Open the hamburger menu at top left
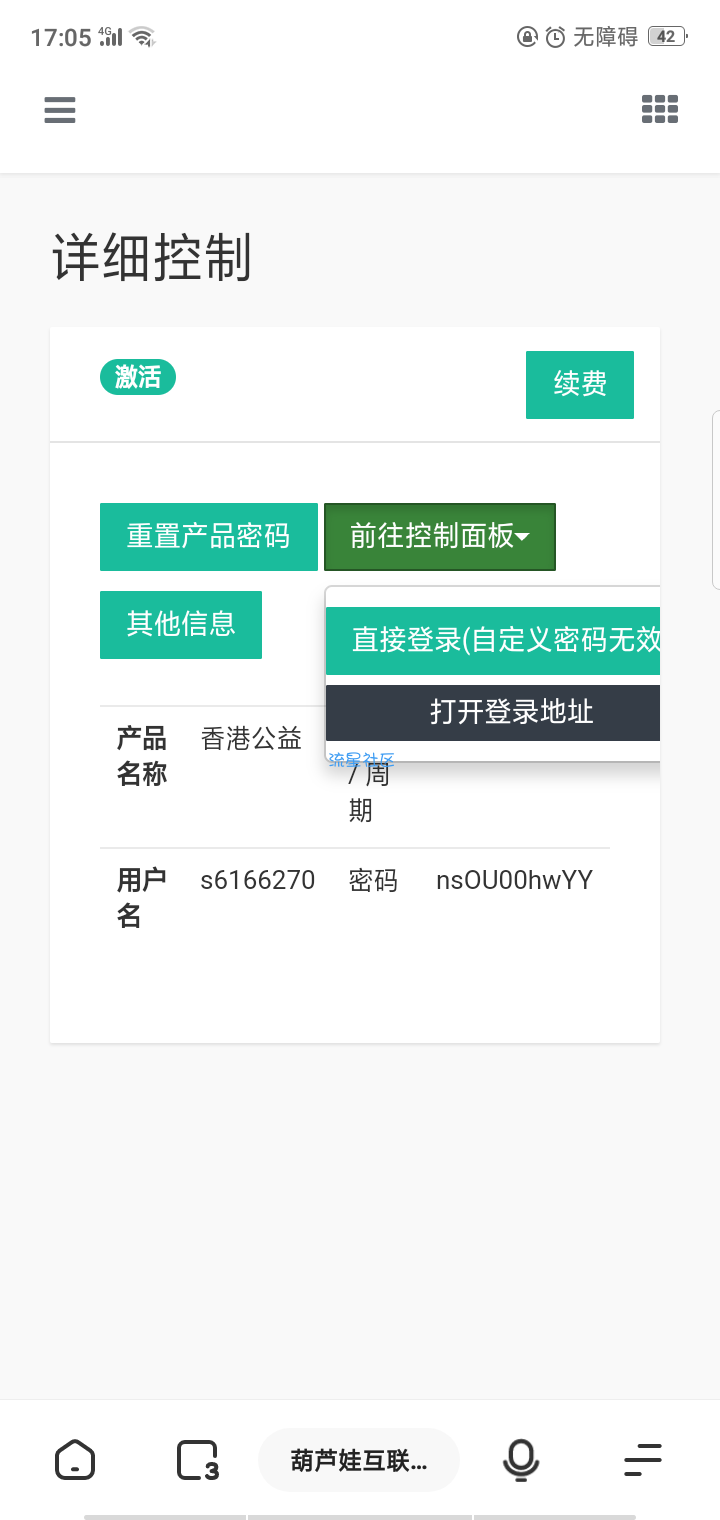This screenshot has width=720, height=1520. coord(60,109)
